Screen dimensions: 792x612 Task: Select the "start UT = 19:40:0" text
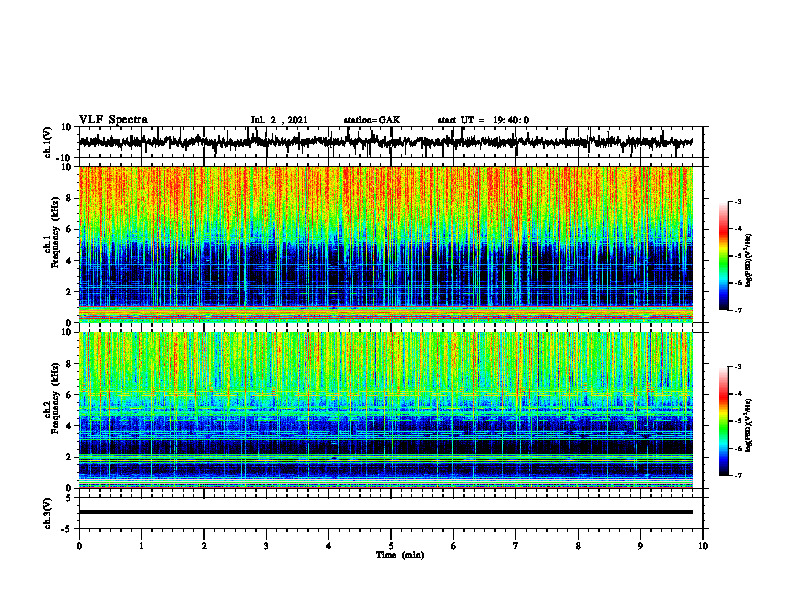coord(483,120)
